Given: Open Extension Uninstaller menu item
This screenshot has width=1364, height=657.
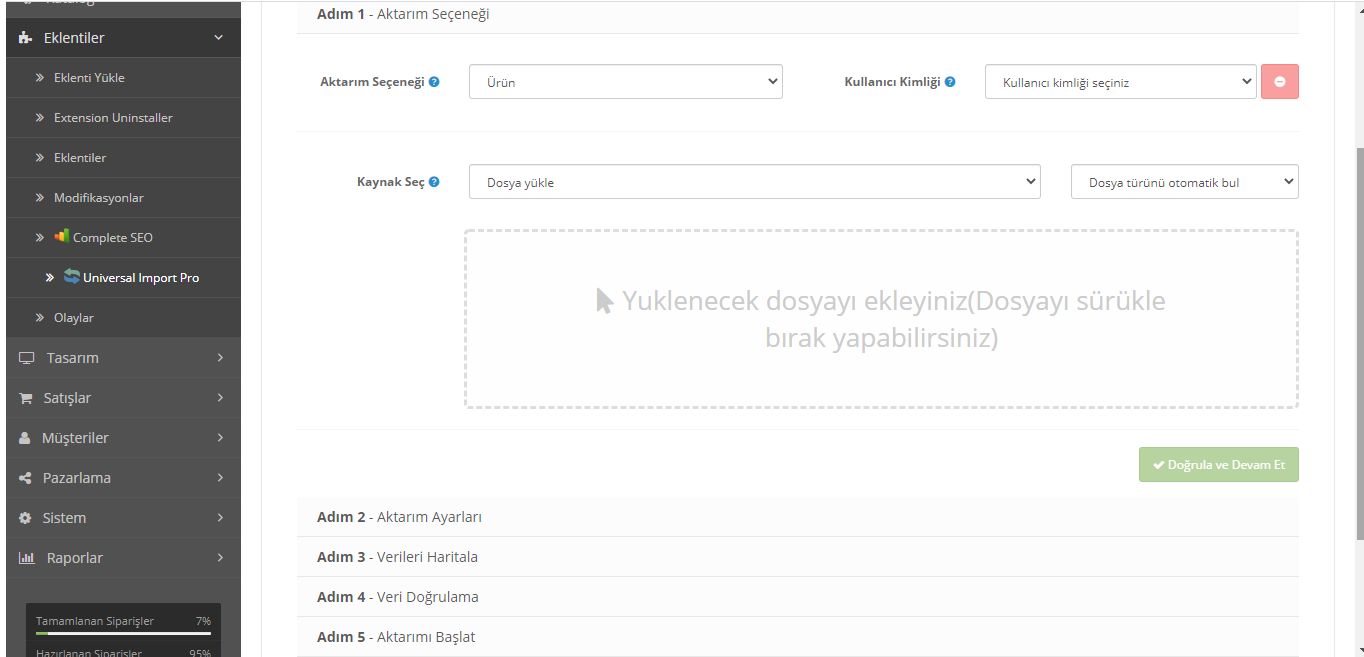Looking at the screenshot, I should 123,117.
